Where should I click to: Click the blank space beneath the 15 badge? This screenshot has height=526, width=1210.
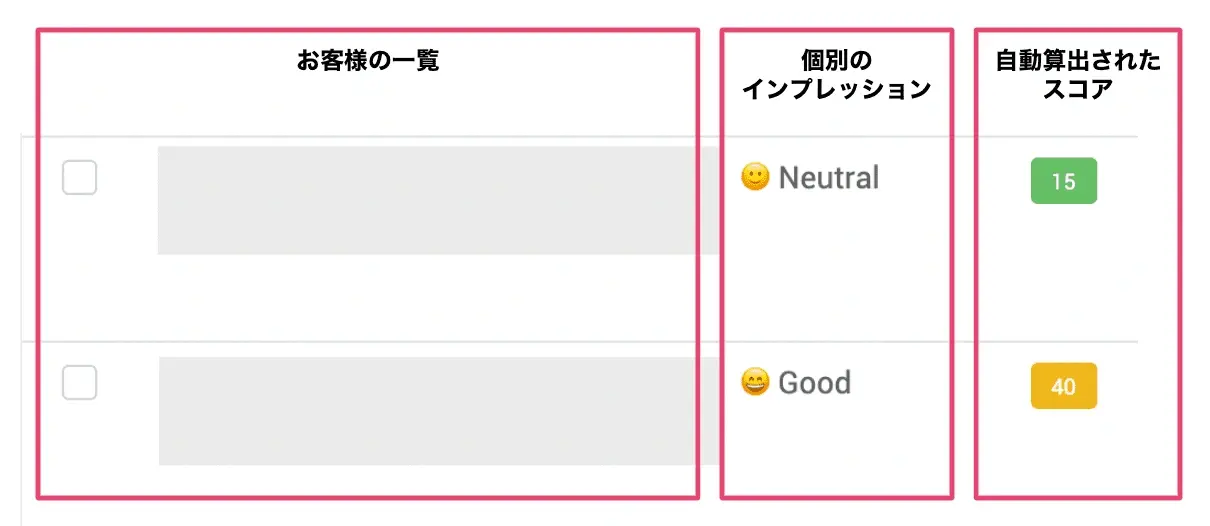[x=1078, y=270]
